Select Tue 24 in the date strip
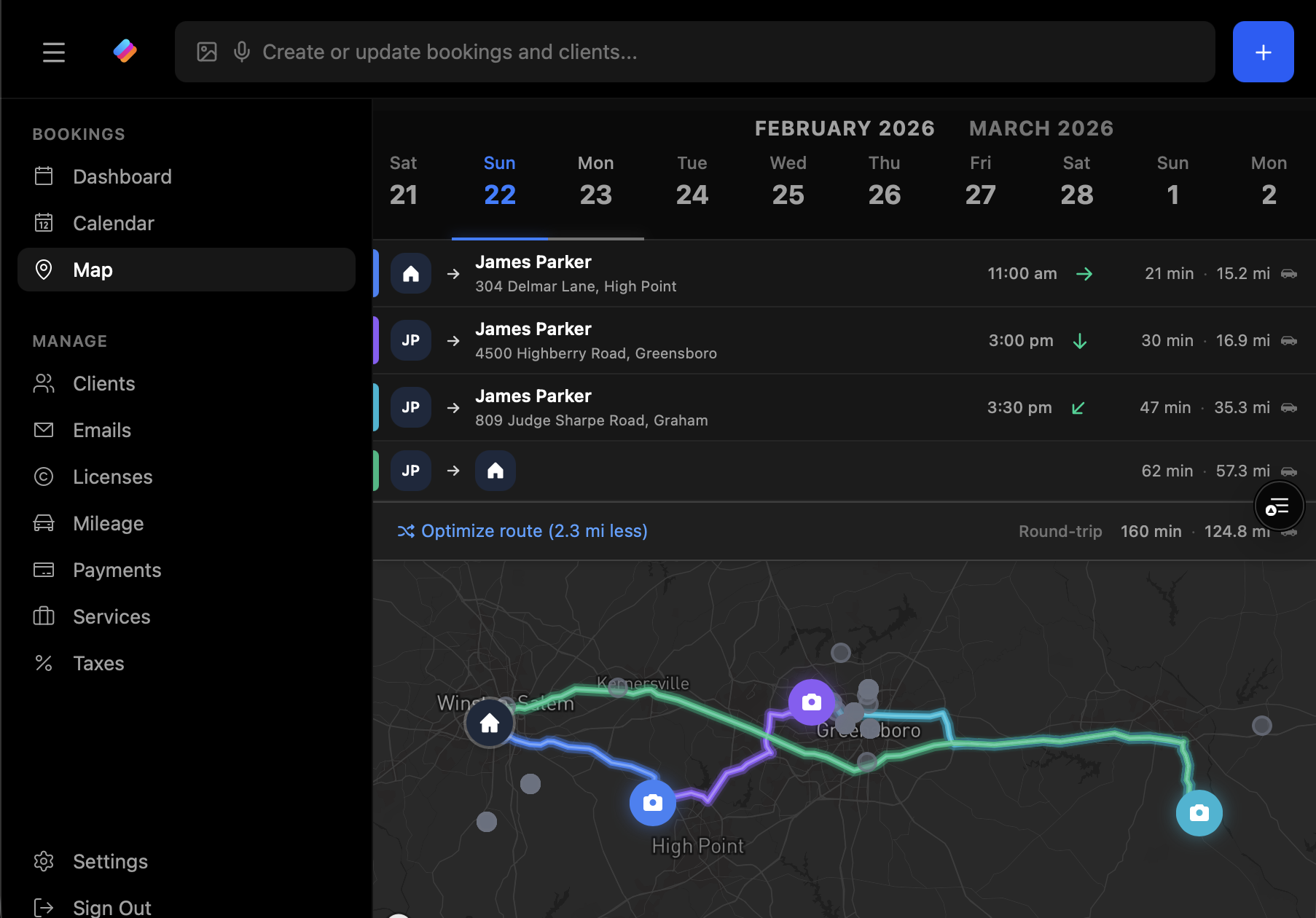Screen dimensions: 1316x918 coord(692,182)
